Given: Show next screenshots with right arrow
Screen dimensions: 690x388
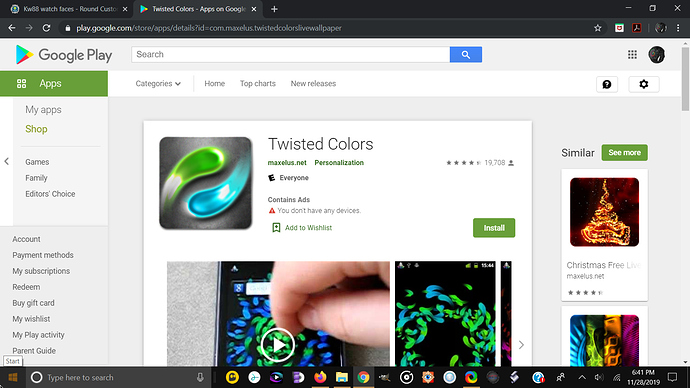Looking at the screenshot, I should [x=521, y=345].
